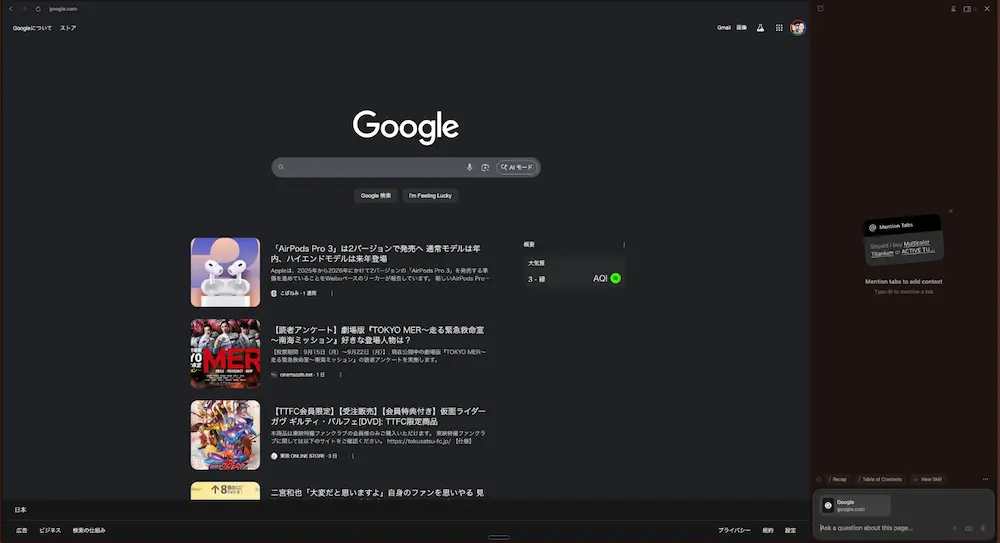Screen dimensions: 1000x543
Task: Start a new chat in the sidebar
Action: [820, 8]
